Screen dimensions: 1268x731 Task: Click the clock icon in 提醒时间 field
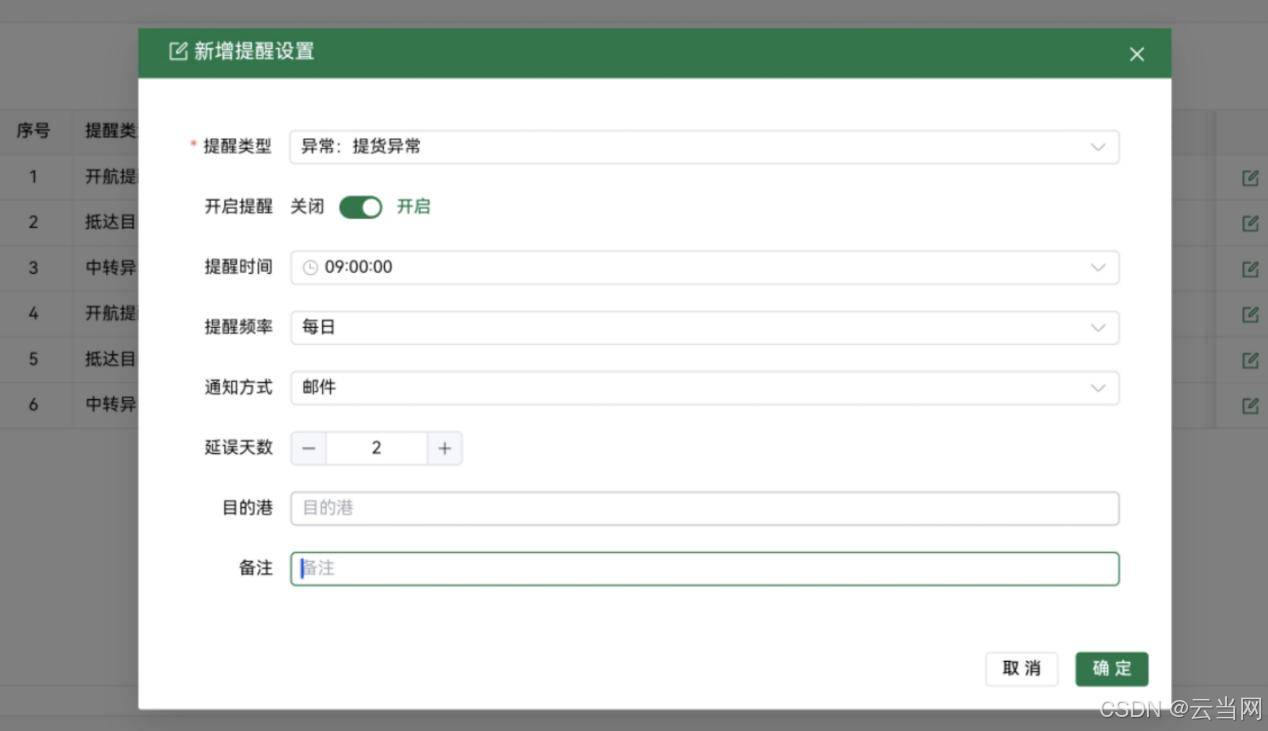(x=310, y=268)
